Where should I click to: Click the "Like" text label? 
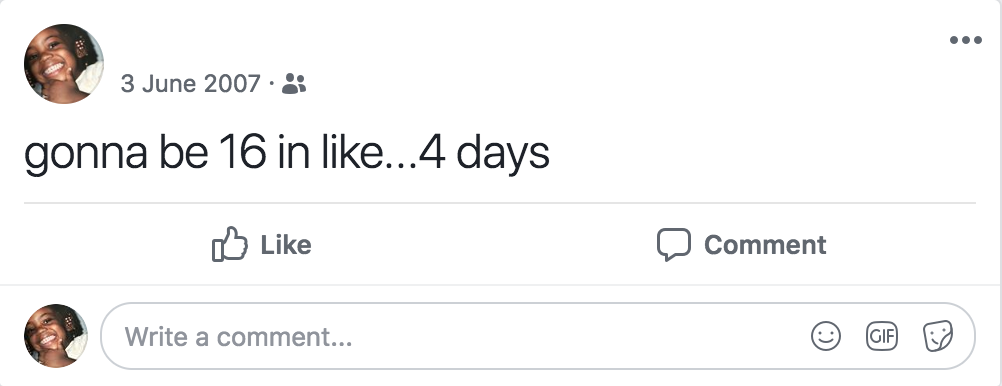(x=286, y=245)
